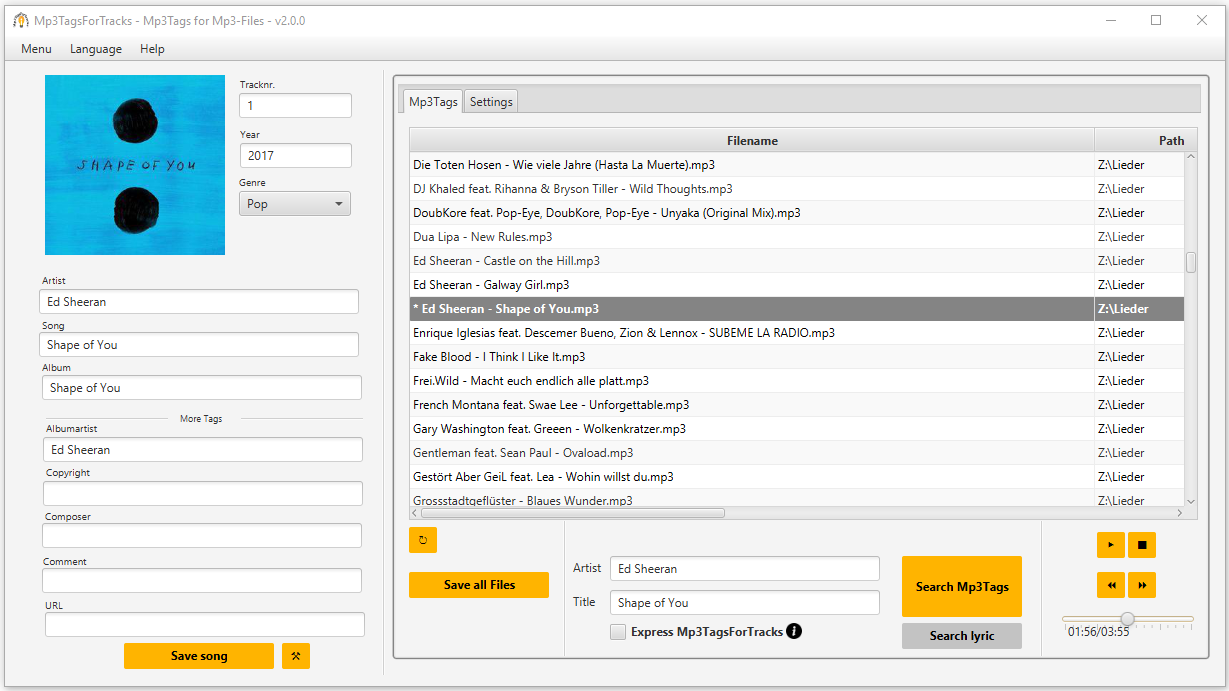
Task: Click the Shape of You album cover
Action: [x=135, y=165]
